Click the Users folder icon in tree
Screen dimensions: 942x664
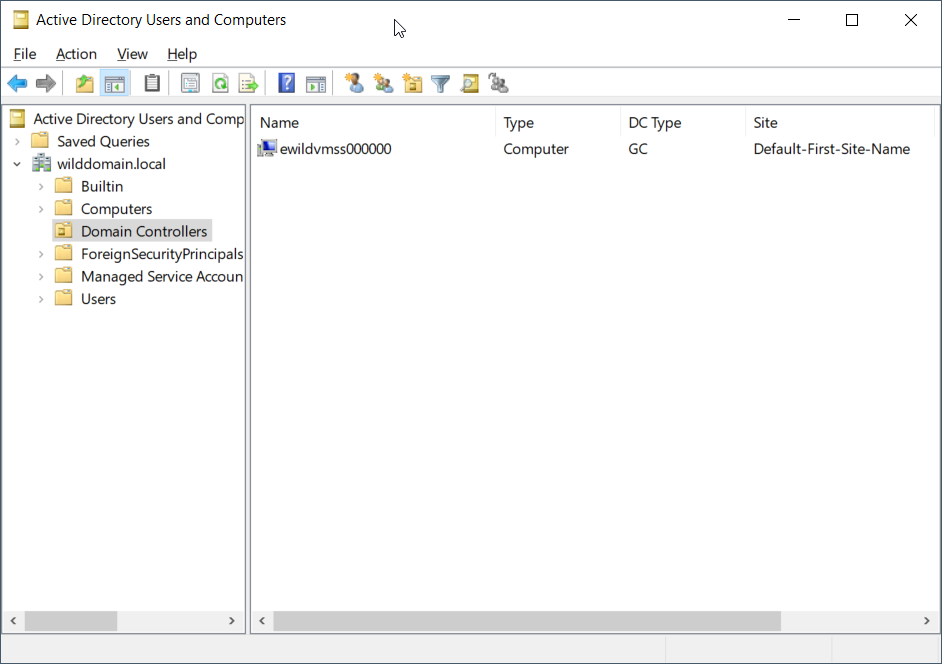pos(64,298)
